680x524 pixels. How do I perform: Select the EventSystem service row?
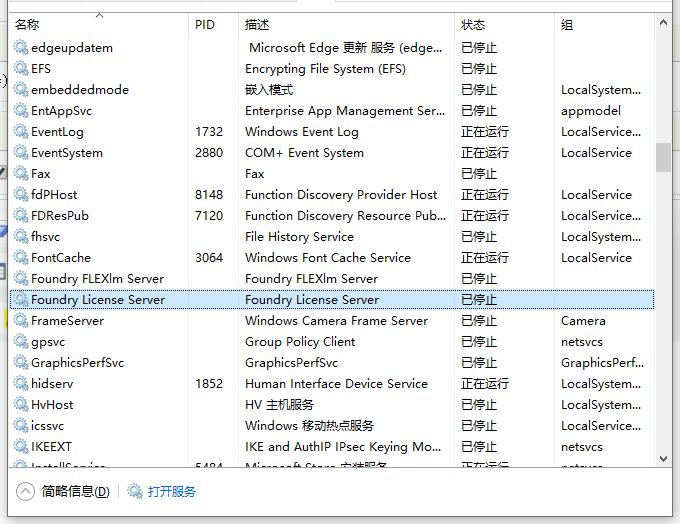click(x=67, y=153)
